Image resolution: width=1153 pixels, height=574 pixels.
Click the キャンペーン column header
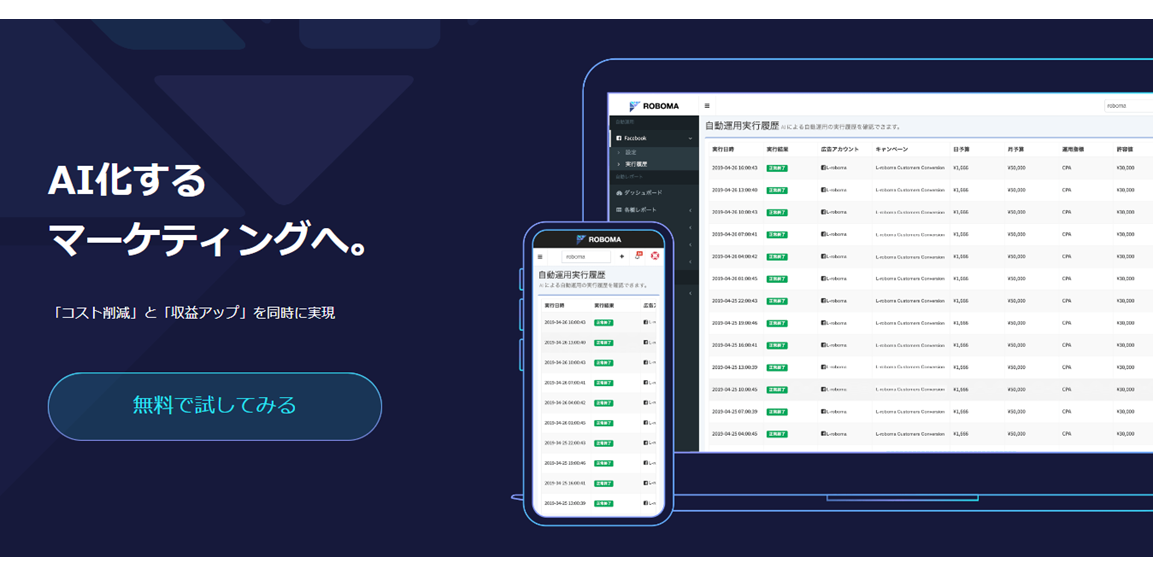pos(891,149)
